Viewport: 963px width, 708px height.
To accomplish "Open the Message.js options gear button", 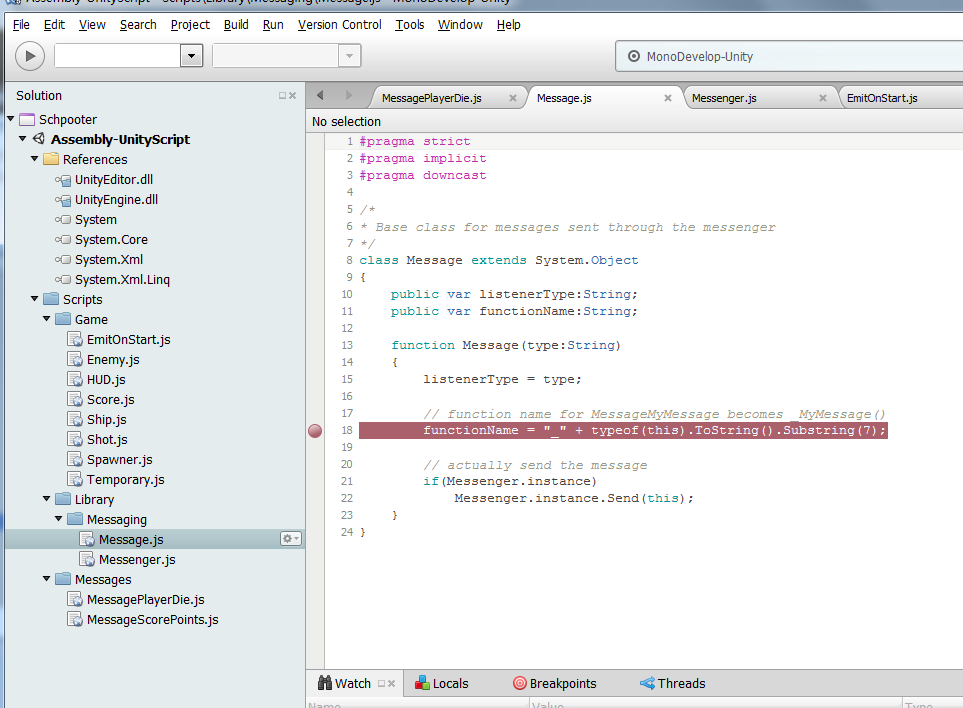I will pyautogui.click(x=290, y=539).
